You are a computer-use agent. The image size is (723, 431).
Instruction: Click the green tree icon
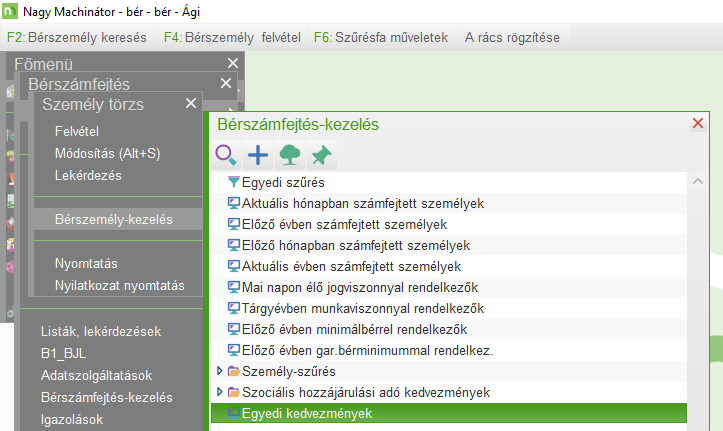290,155
